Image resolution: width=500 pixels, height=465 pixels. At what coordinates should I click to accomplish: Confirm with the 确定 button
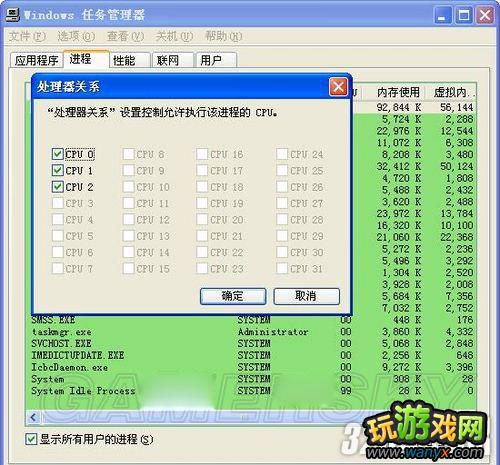click(233, 296)
